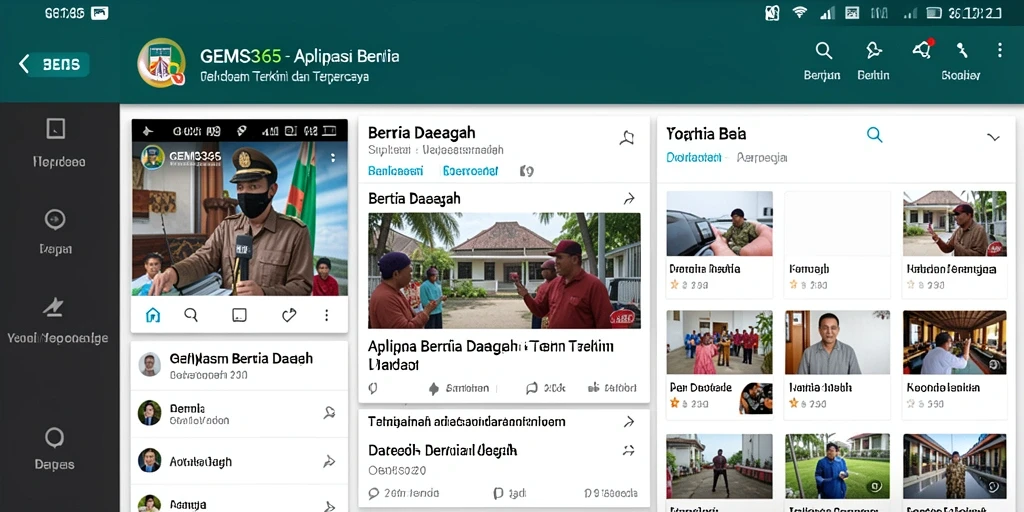Open the Dateoih Dertiad Jeegih article

(443, 450)
